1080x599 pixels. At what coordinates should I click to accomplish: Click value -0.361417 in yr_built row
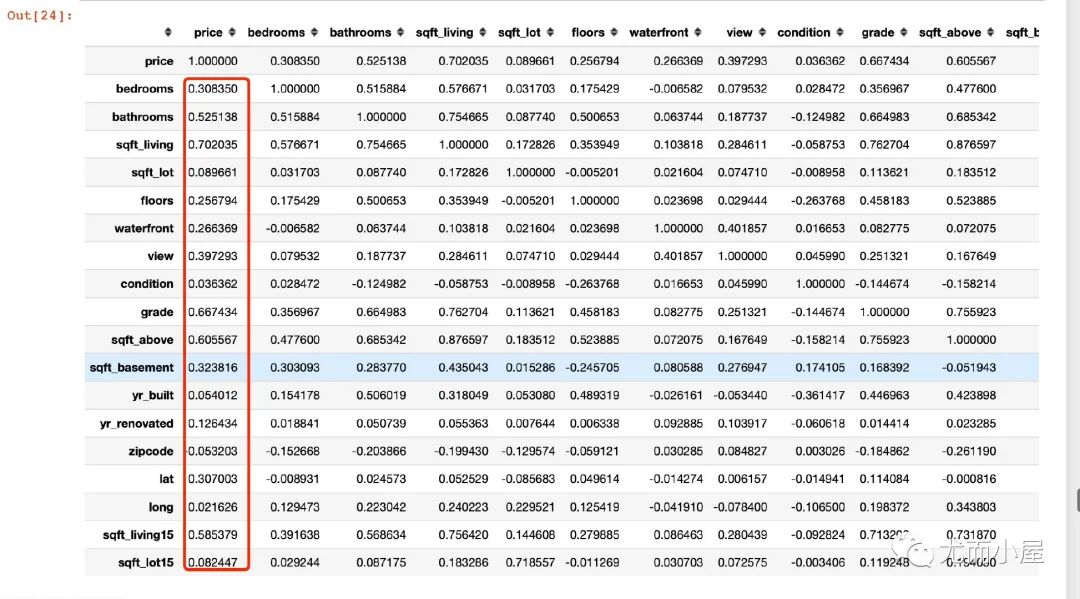[x=818, y=395]
